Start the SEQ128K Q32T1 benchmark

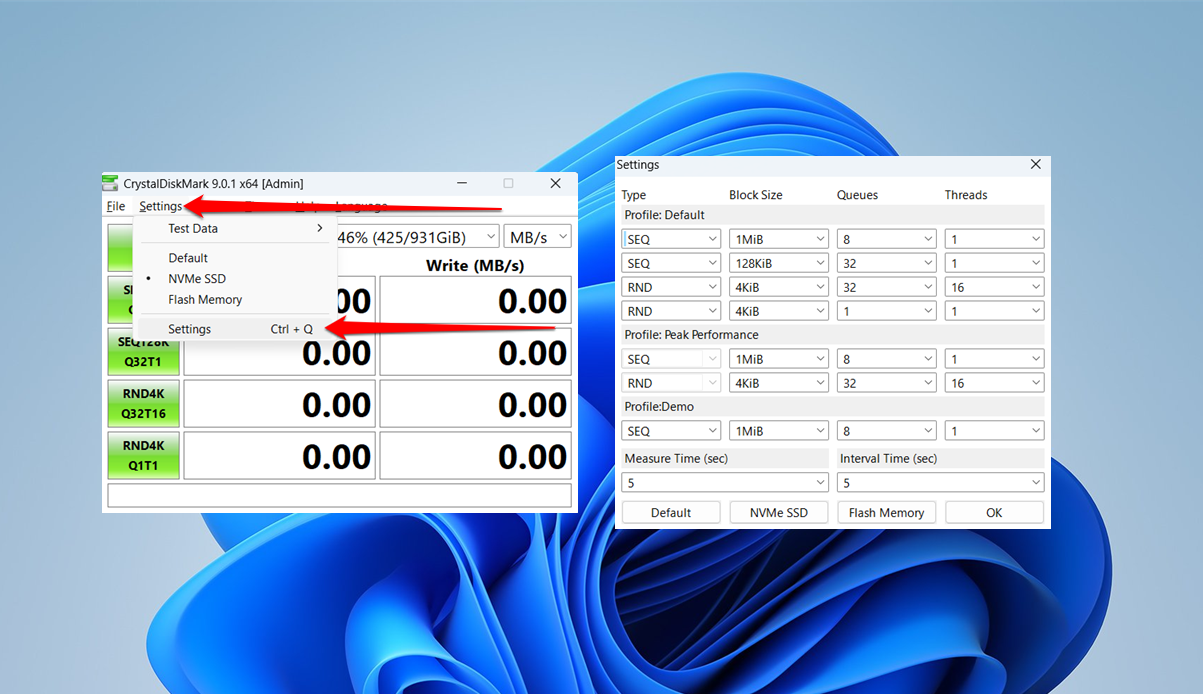[143, 352]
